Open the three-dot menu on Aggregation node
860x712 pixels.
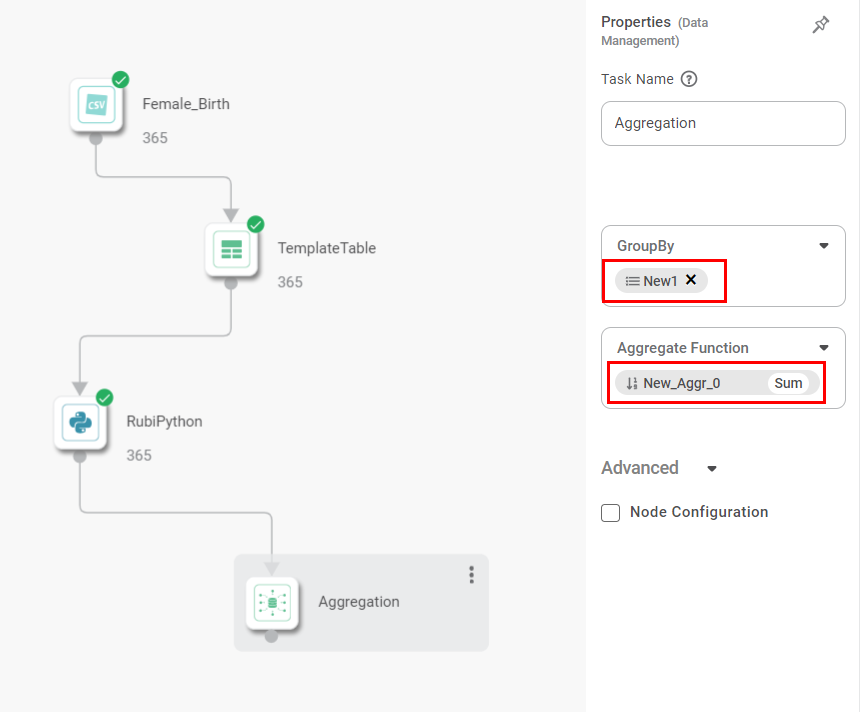(471, 574)
